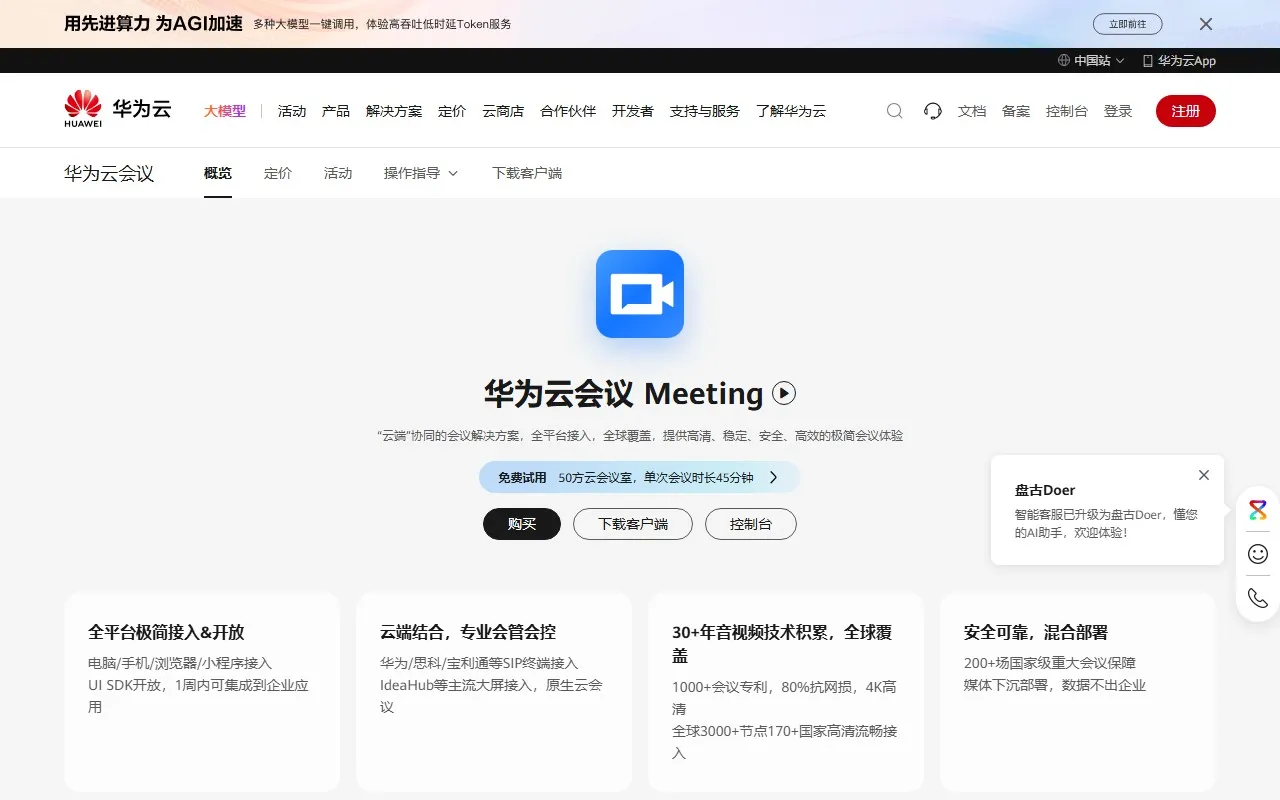1280x800 pixels.
Task: Open the 大模型 menu item
Action: (x=224, y=110)
